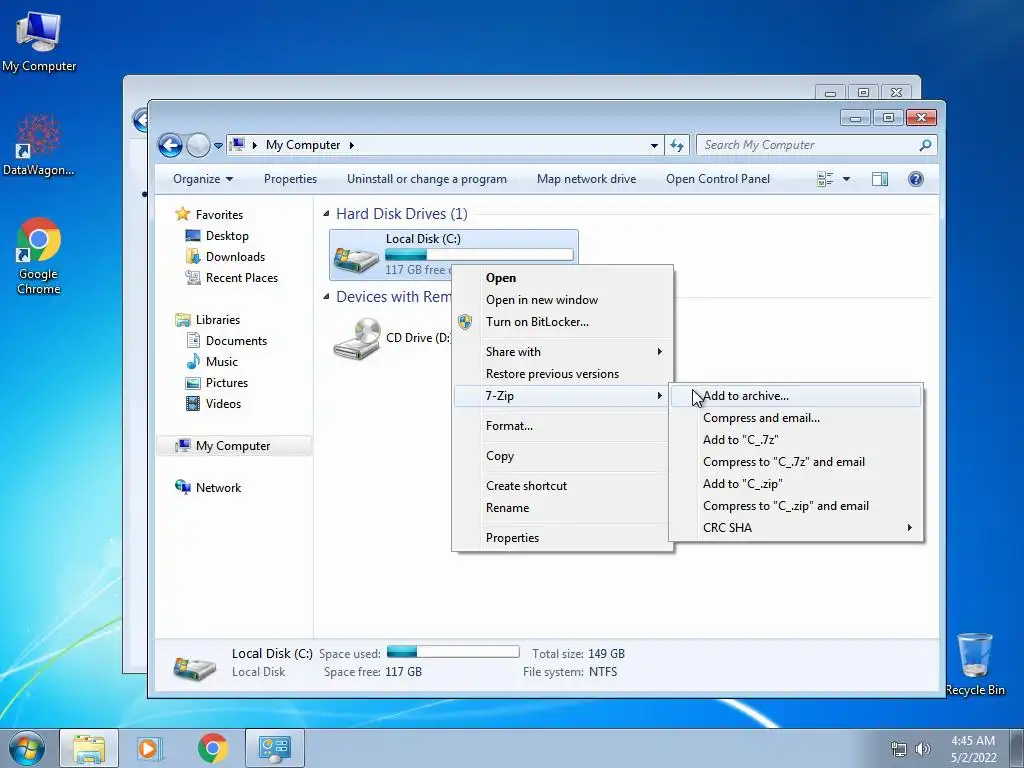Click the Forward navigation arrow button
Image resolution: width=1024 pixels, height=768 pixels.
coord(198,145)
